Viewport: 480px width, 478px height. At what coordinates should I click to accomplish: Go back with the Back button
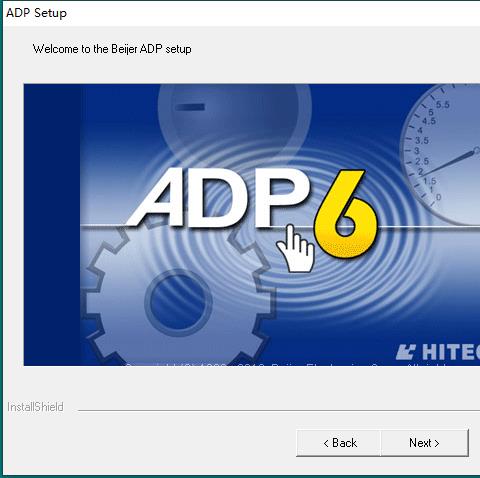(339, 443)
